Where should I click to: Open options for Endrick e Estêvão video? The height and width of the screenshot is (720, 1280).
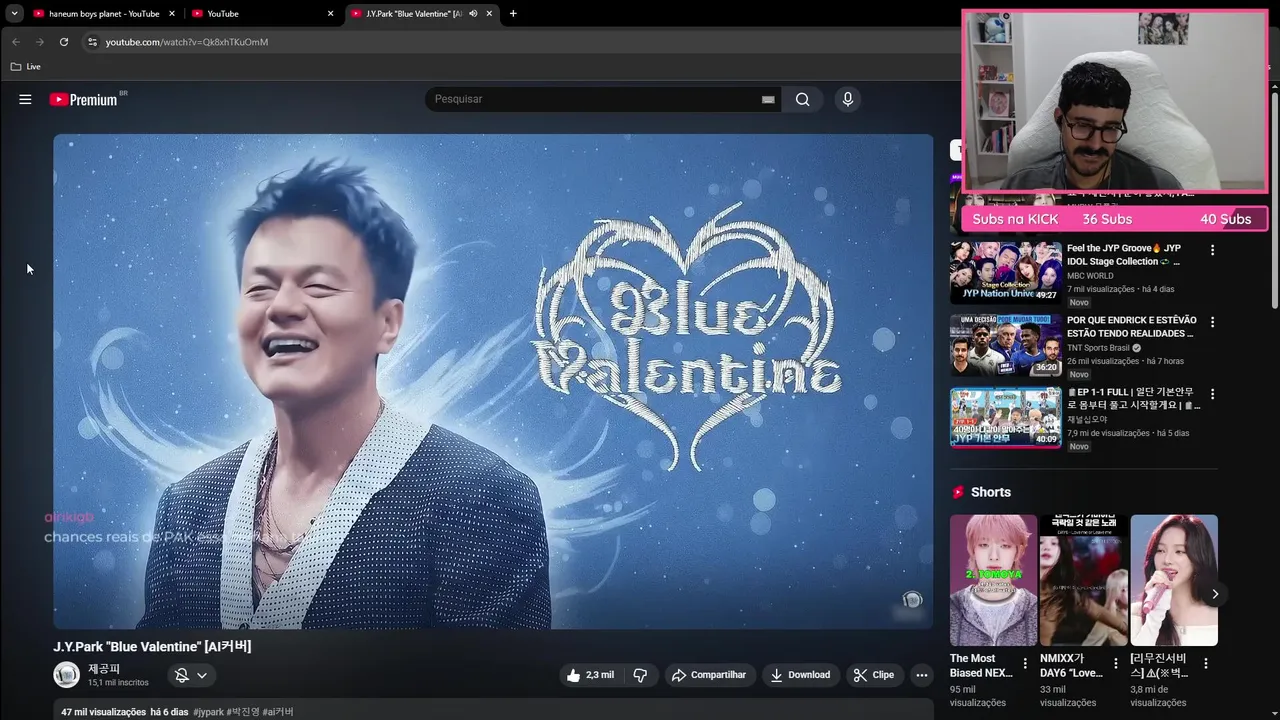point(1212,322)
